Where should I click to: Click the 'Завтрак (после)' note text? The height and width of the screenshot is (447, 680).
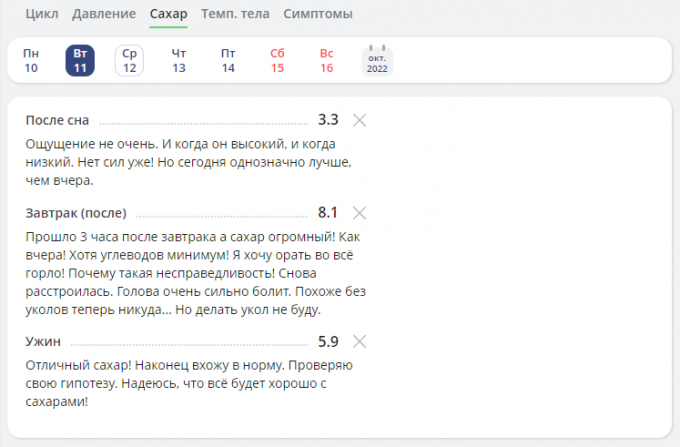186,275
